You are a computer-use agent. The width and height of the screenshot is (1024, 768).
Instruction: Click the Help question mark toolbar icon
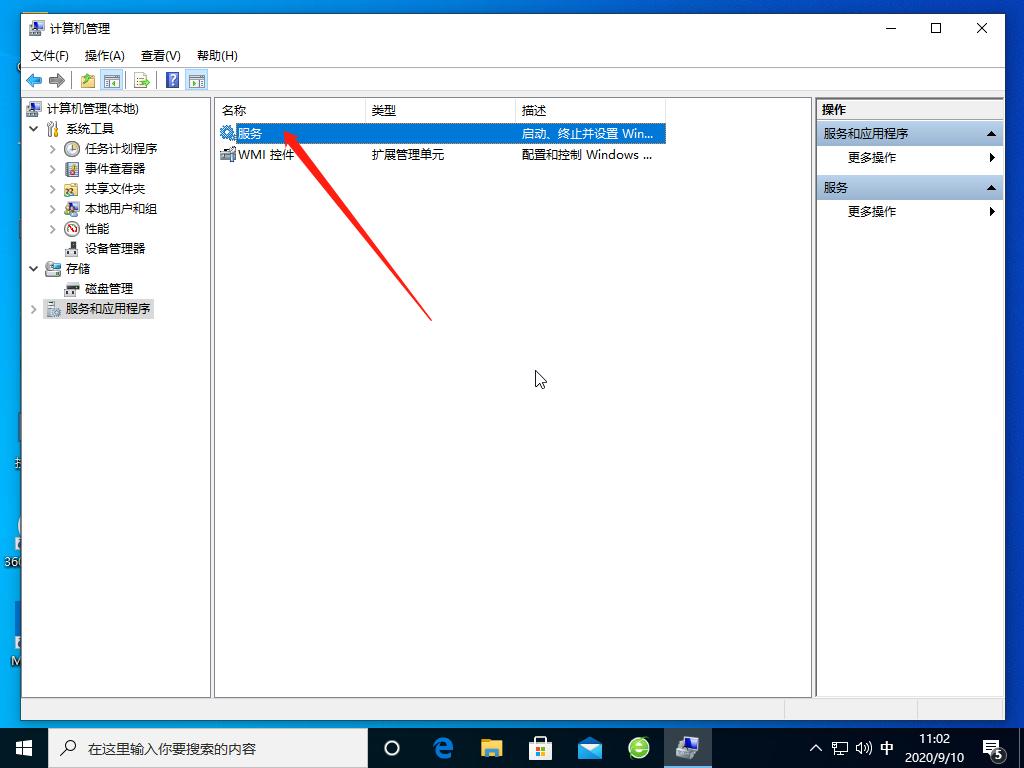[x=171, y=80]
